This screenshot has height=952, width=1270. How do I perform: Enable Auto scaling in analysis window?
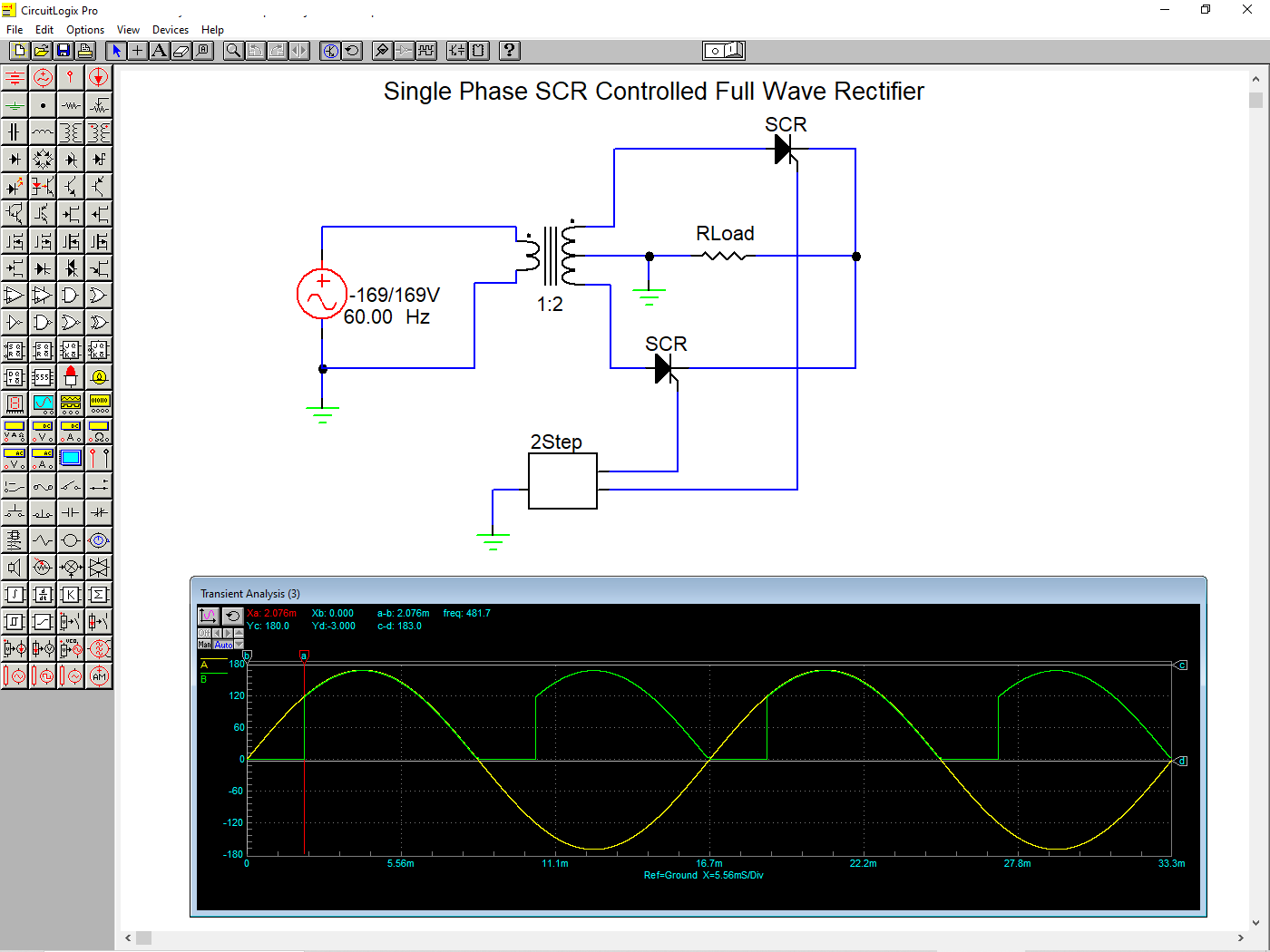223,645
